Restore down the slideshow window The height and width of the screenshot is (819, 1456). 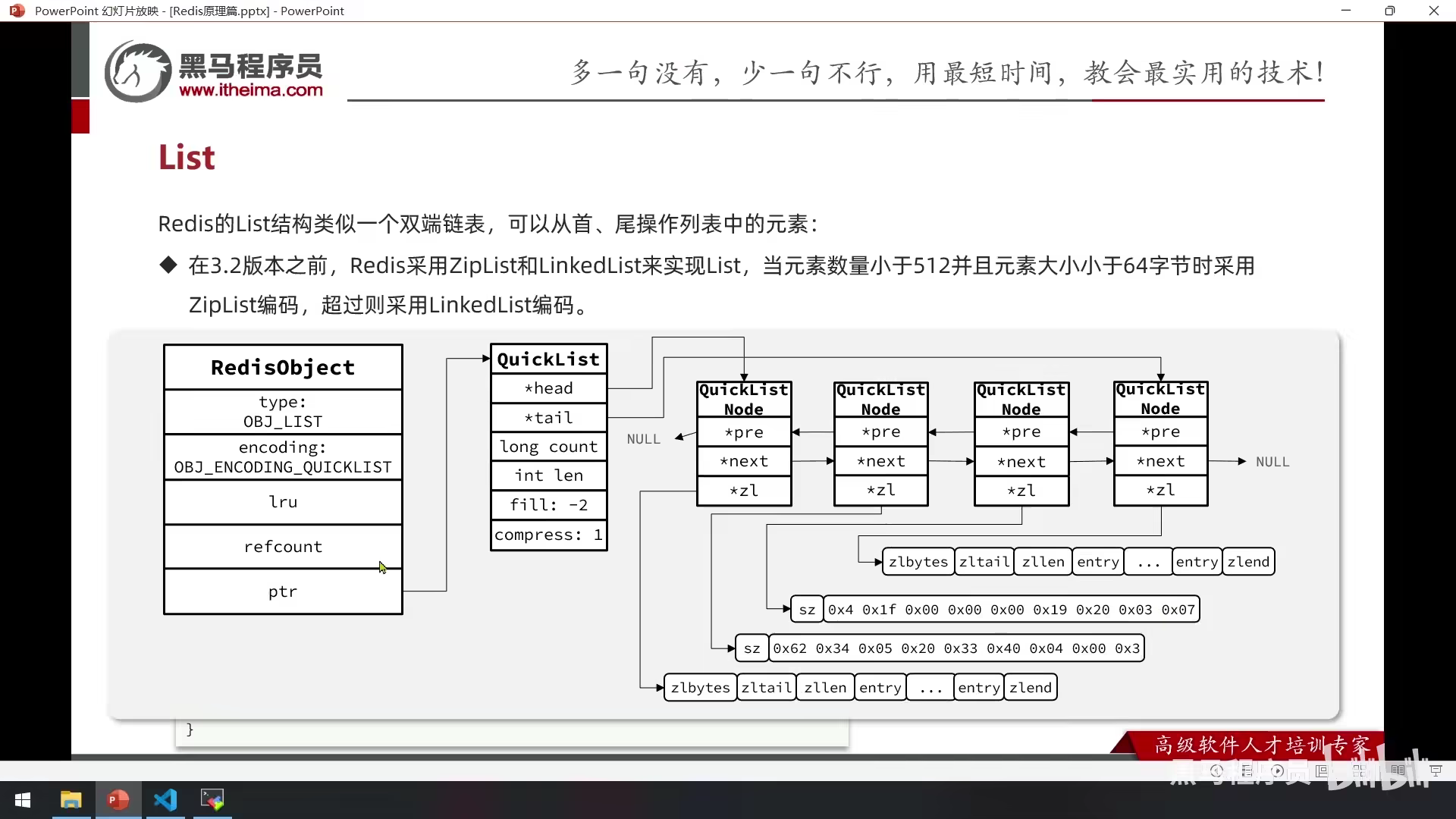click(x=1389, y=11)
